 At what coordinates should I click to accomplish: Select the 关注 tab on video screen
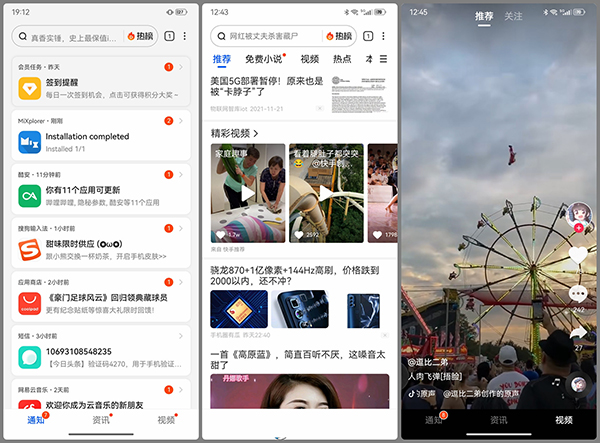(513, 16)
